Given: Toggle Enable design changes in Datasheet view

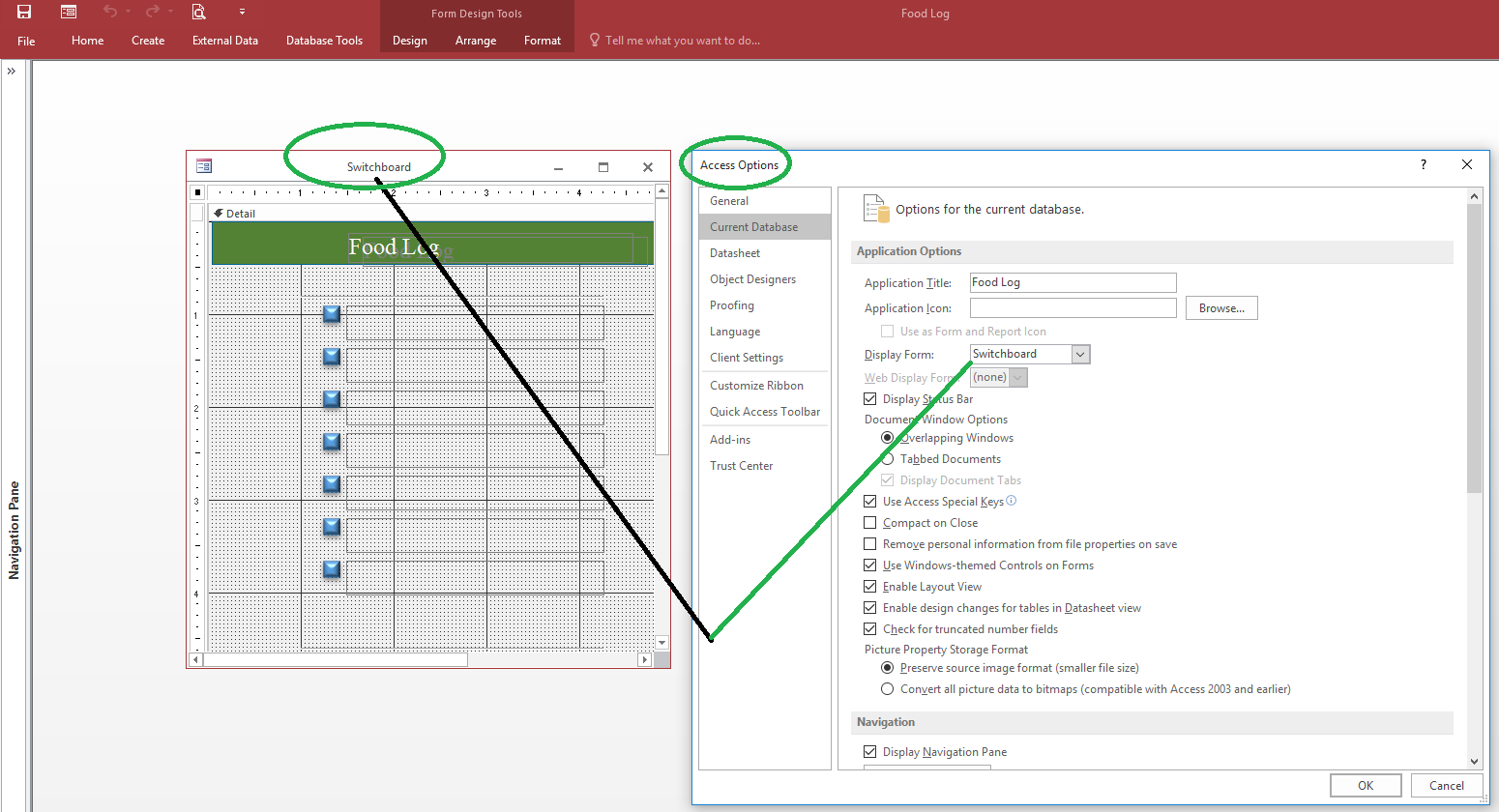Looking at the screenshot, I should 870,607.
